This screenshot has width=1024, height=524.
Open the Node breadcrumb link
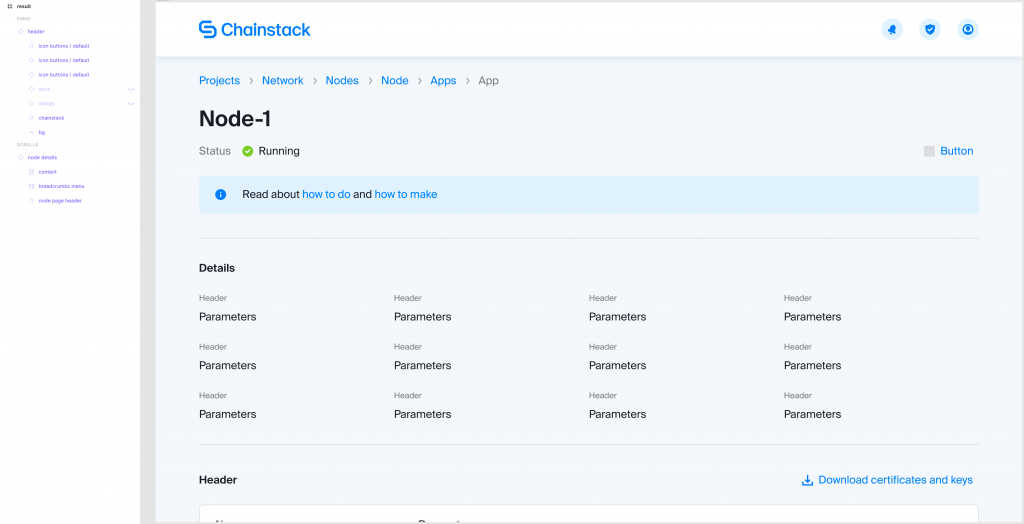coord(395,80)
